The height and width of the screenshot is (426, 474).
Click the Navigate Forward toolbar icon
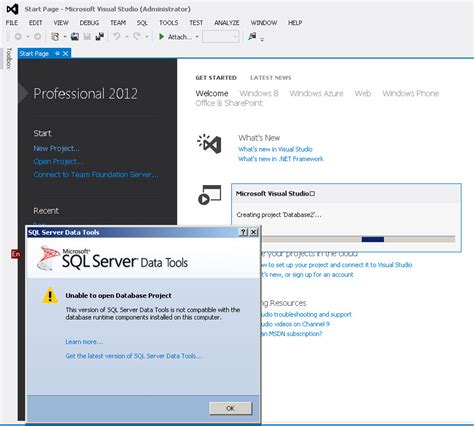click(38, 37)
